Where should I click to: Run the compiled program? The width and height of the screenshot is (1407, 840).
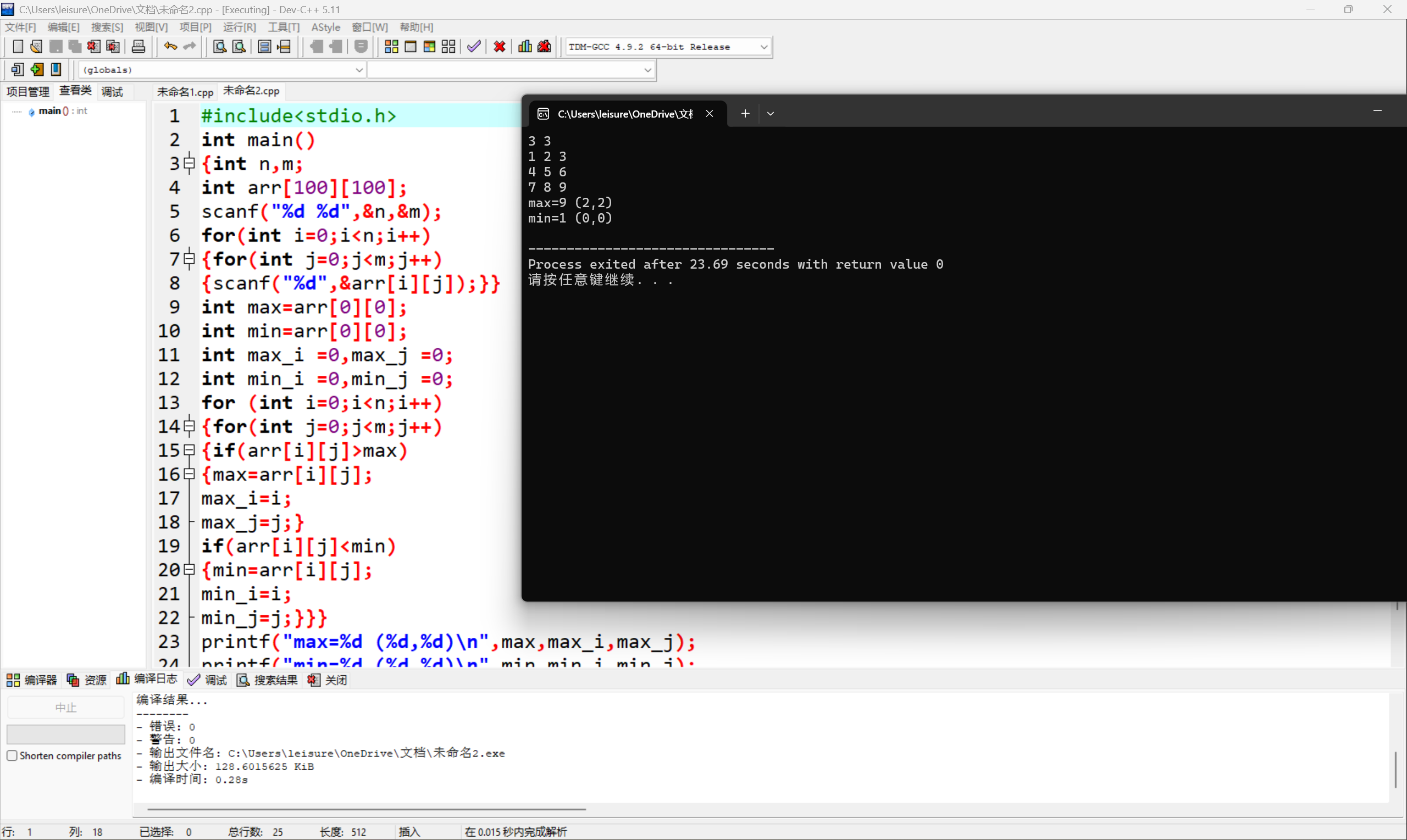(x=410, y=46)
